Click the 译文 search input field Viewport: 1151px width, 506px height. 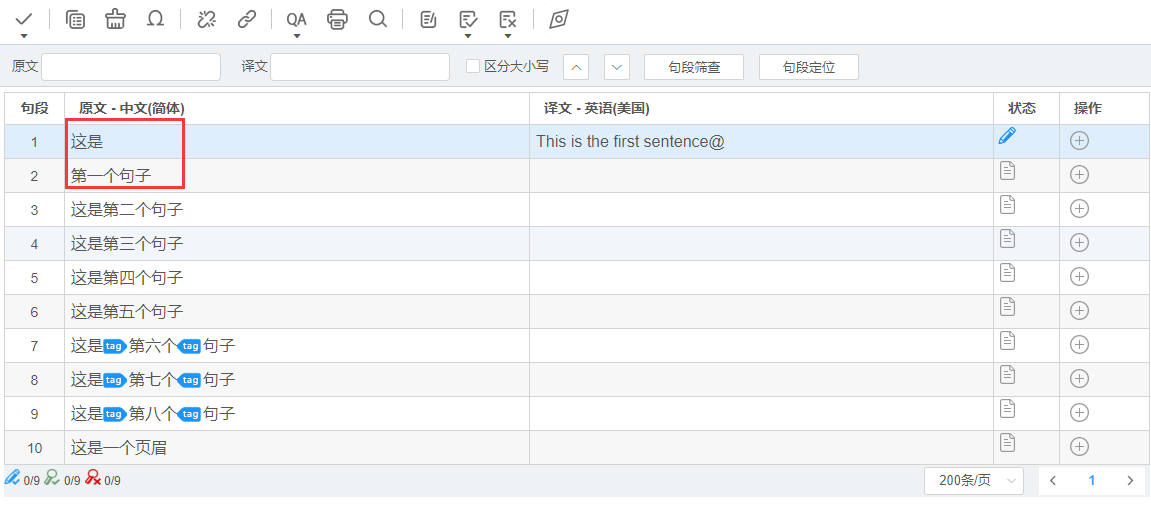tap(359, 67)
